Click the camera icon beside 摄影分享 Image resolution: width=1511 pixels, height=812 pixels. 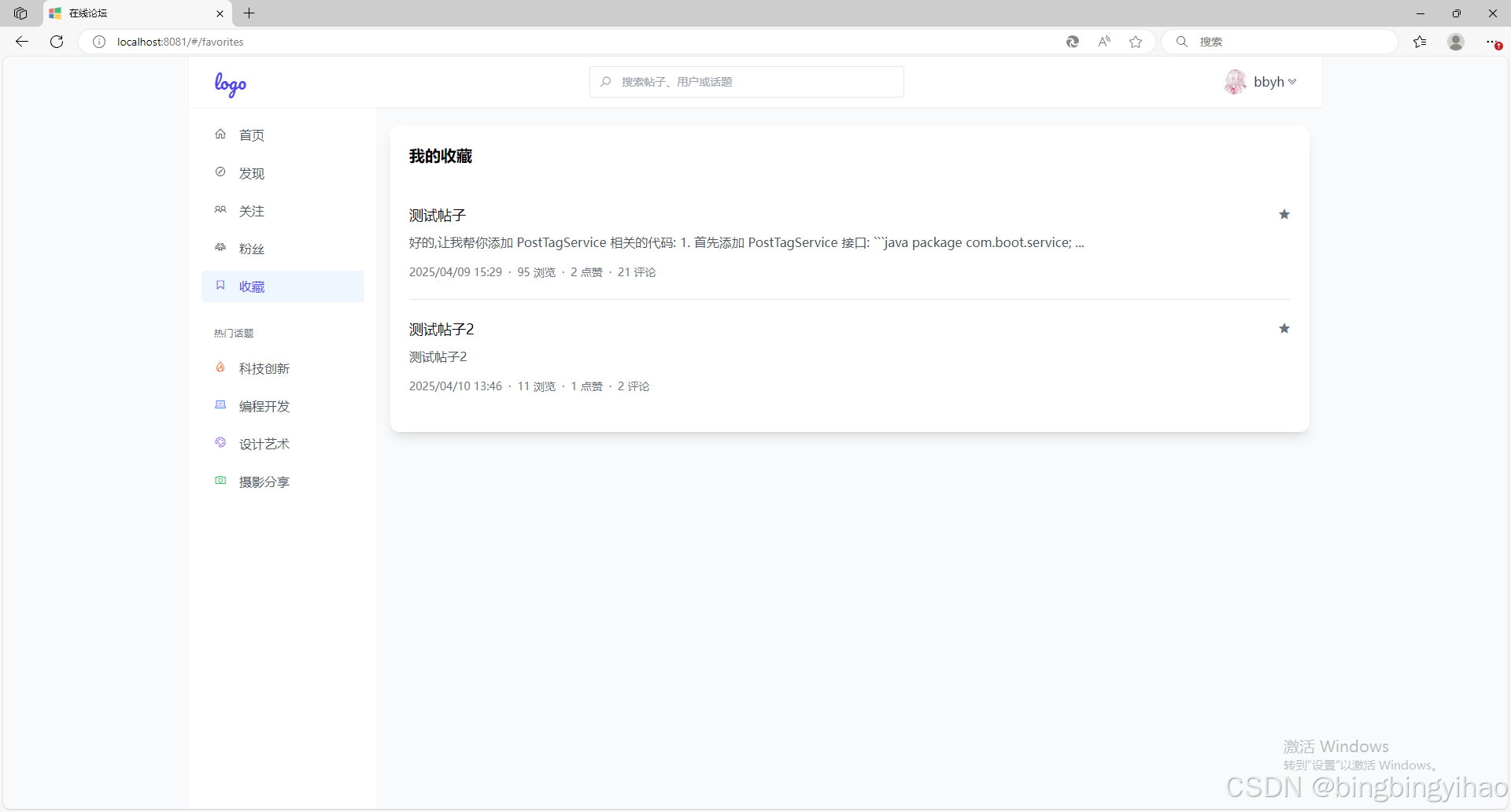[x=220, y=481]
